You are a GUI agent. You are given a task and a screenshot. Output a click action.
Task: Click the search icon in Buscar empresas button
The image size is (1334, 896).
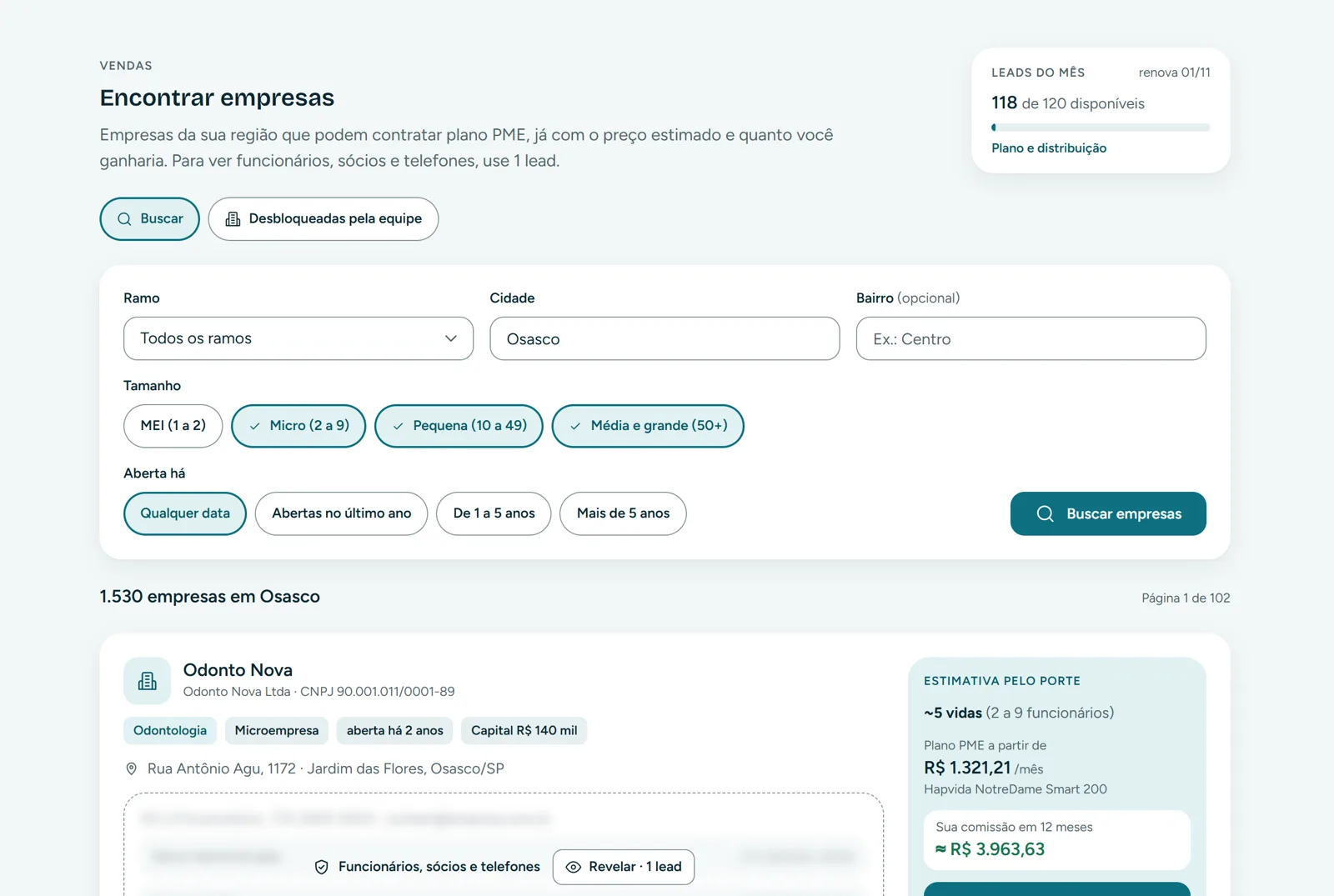click(x=1045, y=513)
